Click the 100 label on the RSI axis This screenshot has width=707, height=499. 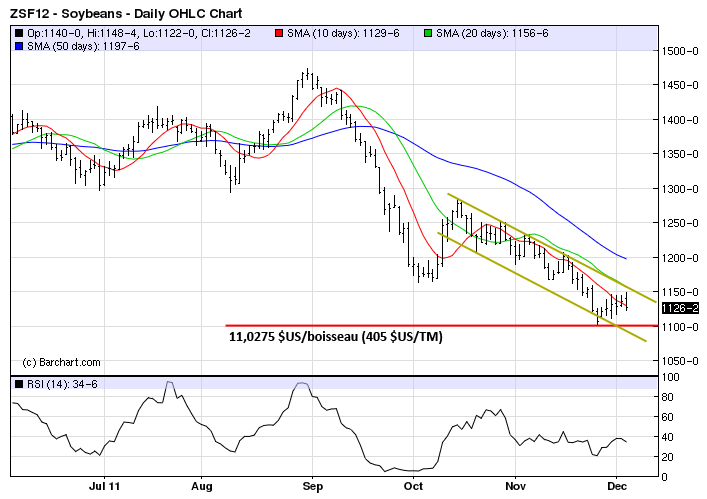click(x=671, y=377)
